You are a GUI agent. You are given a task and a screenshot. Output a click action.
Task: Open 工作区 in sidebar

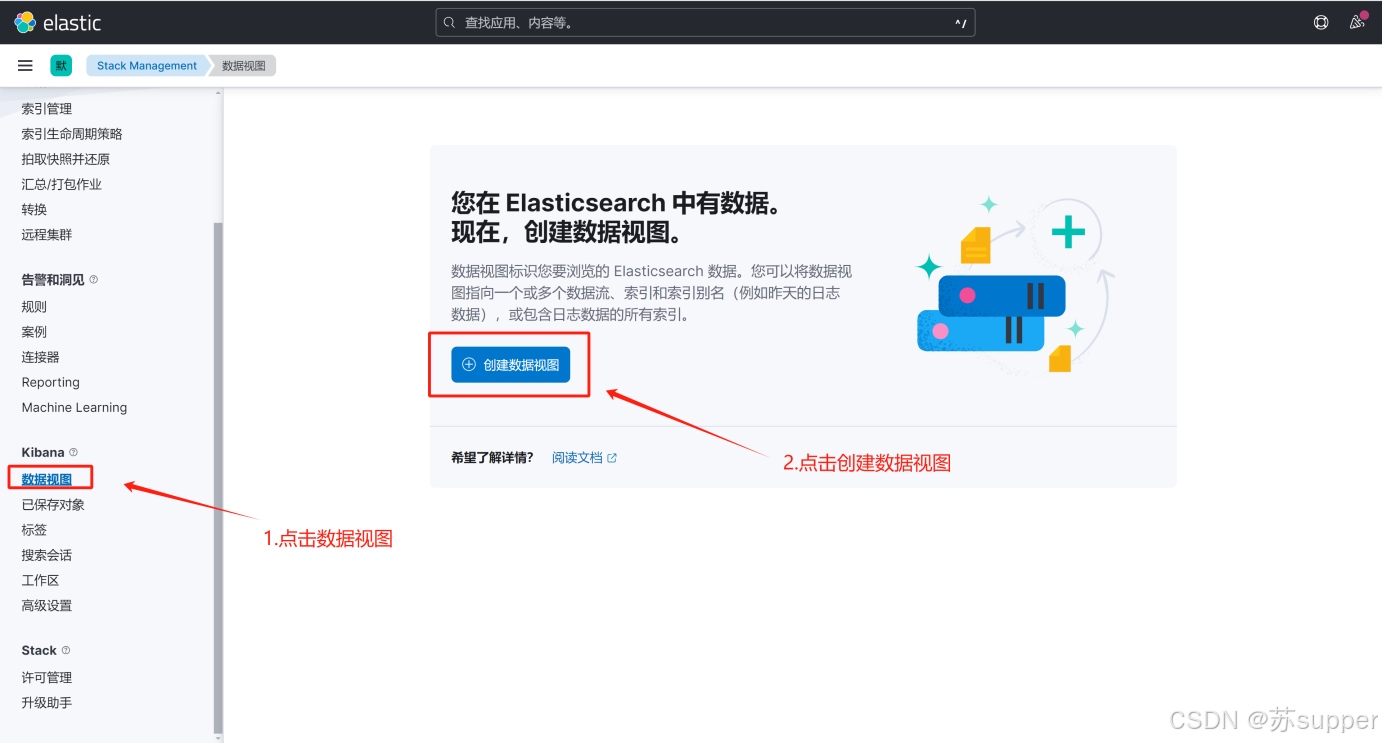tap(41, 580)
